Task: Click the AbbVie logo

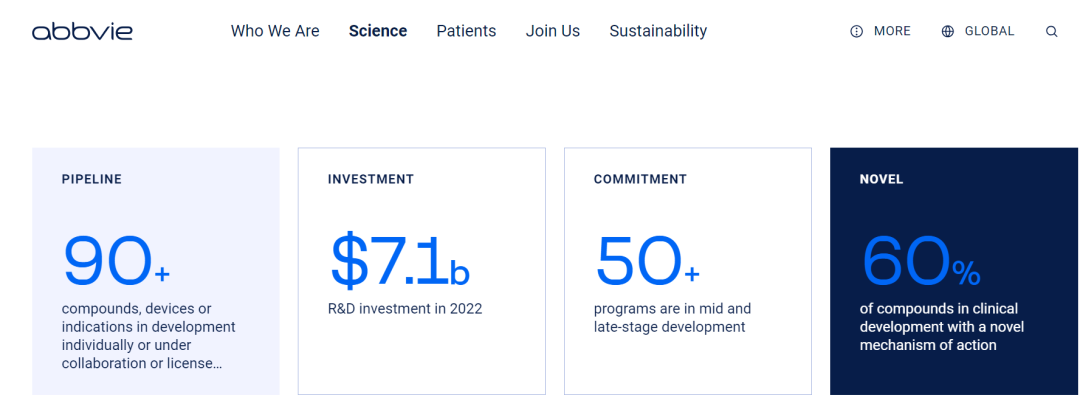Action: coord(82,31)
